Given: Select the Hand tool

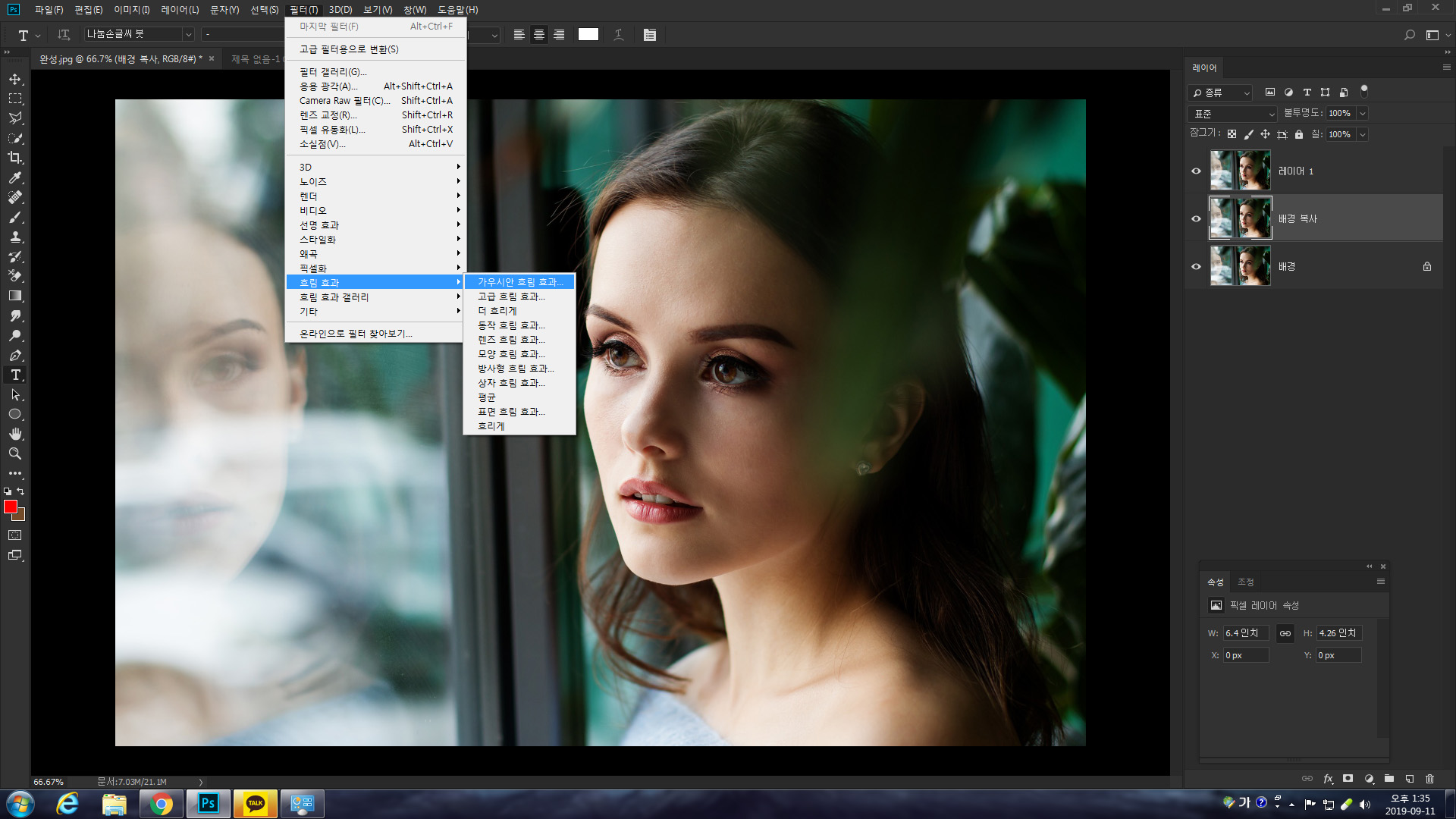Looking at the screenshot, I should (x=15, y=434).
